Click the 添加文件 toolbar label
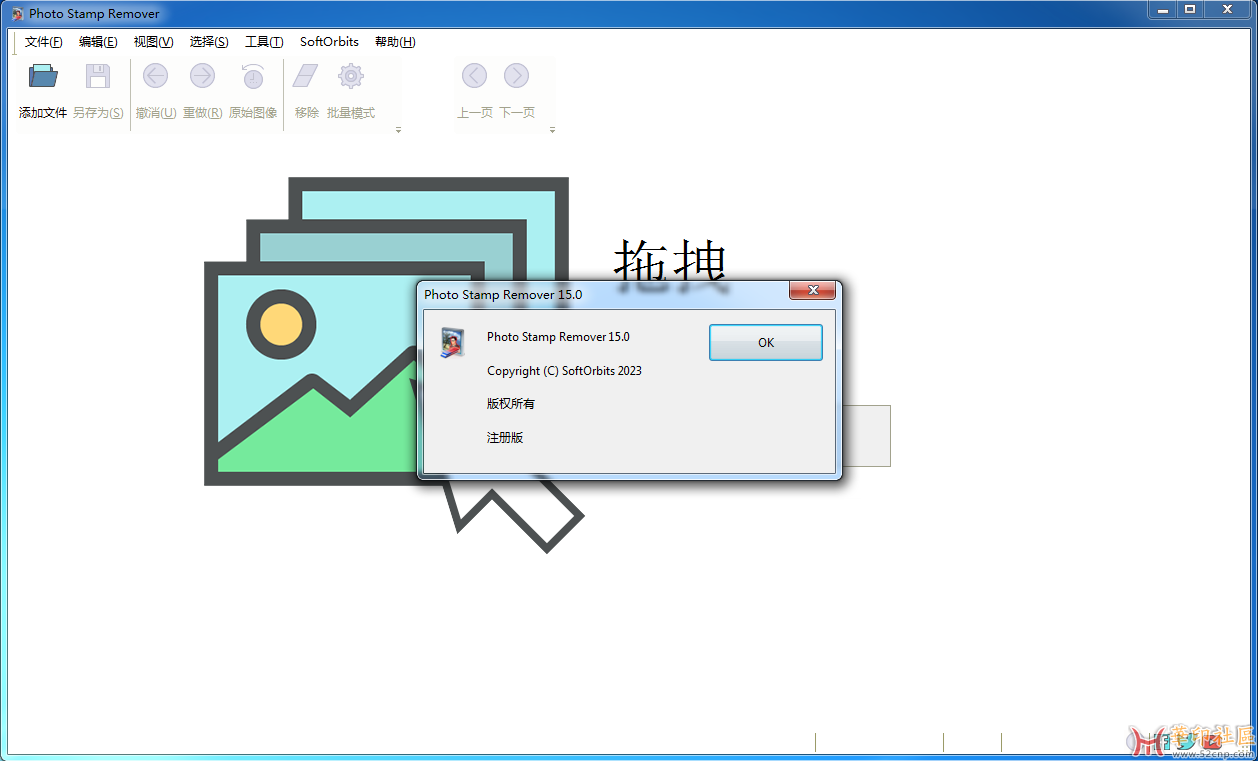This screenshot has width=1258, height=761. 43,113
